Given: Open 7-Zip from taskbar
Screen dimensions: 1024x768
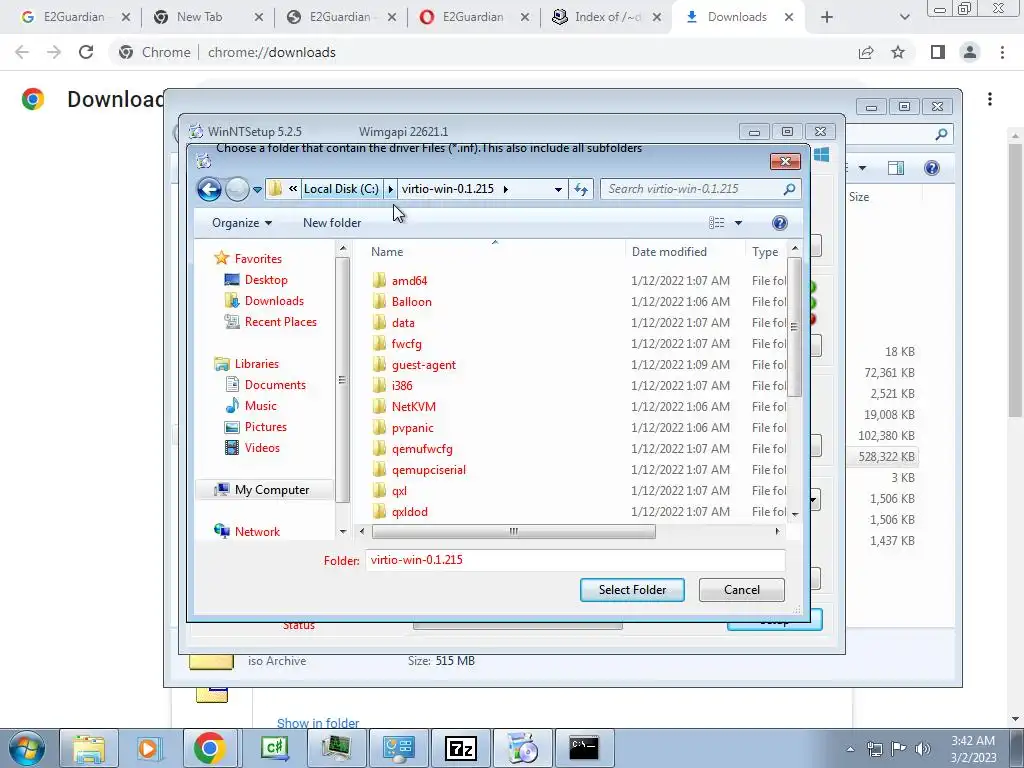Looking at the screenshot, I should [x=460, y=748].
